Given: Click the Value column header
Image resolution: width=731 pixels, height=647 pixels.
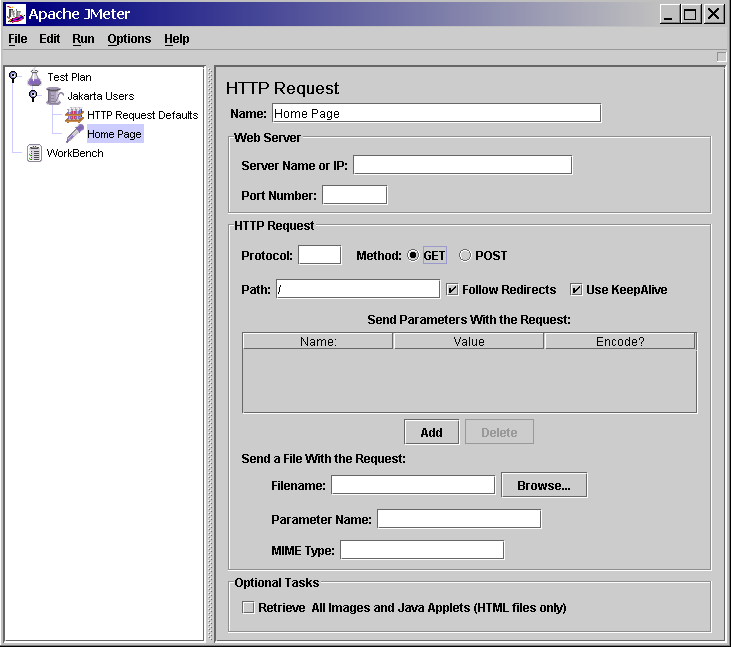Looking at the screenshot, I should (469, 341).
